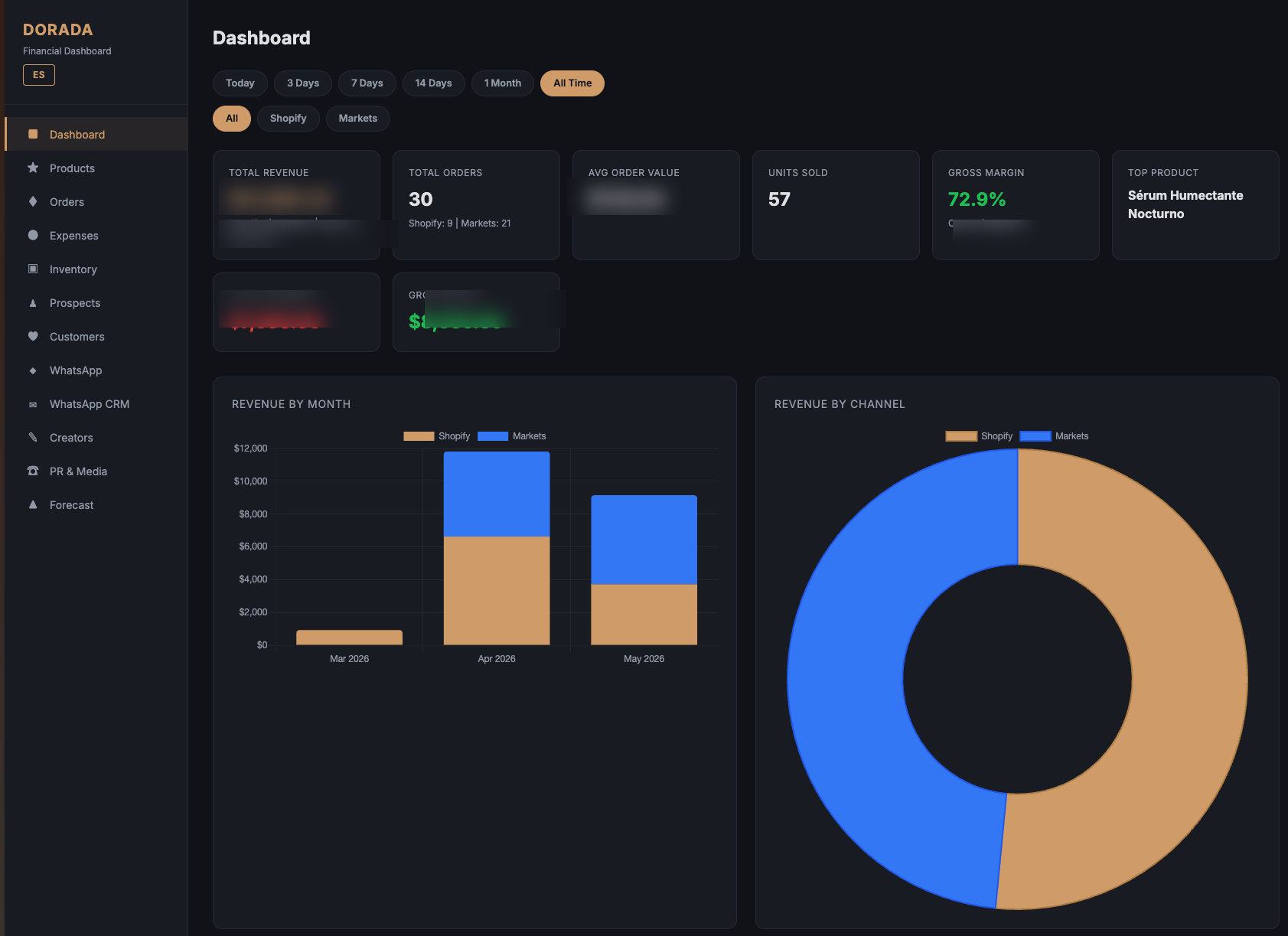Image resolution: width=1288 pixels, height=936 pixels.
Task: Click the Orders diamond icon
Action: click(33, 201)
